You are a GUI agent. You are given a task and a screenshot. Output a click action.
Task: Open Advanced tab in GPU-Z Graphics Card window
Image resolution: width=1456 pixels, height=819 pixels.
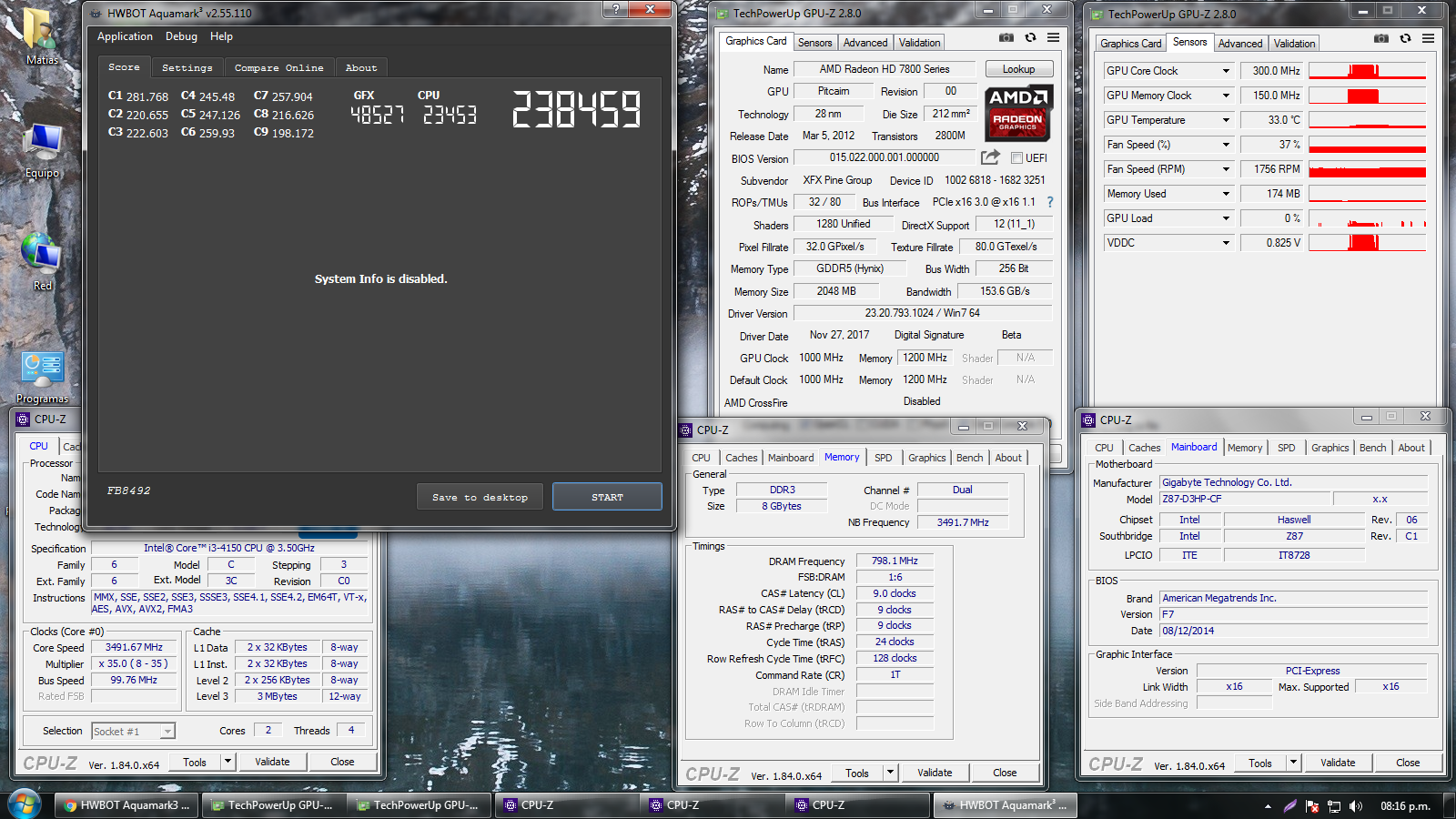(x=864, y=43)
